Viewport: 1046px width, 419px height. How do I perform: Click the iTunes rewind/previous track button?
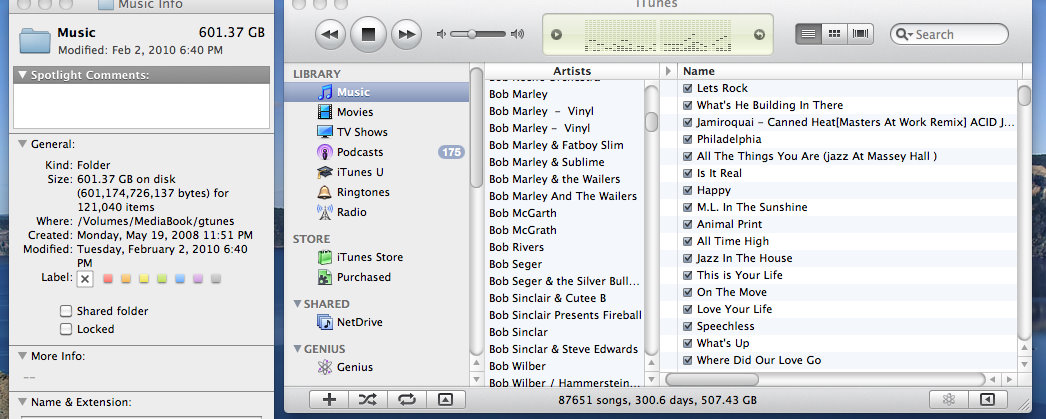[330, 34]
